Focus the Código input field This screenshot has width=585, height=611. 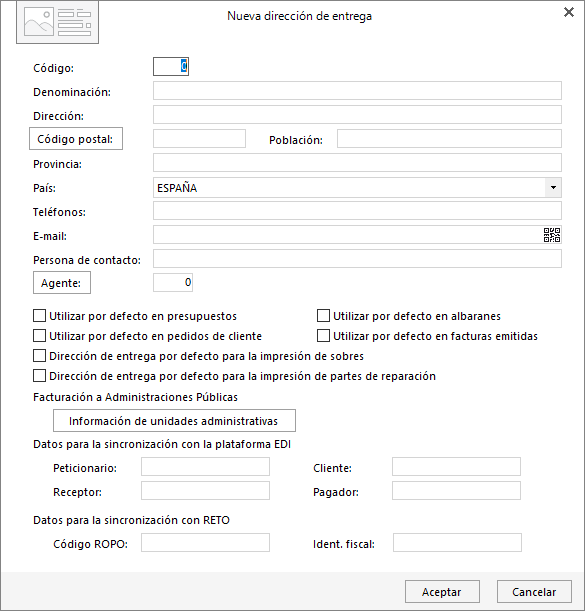(171, 66)
